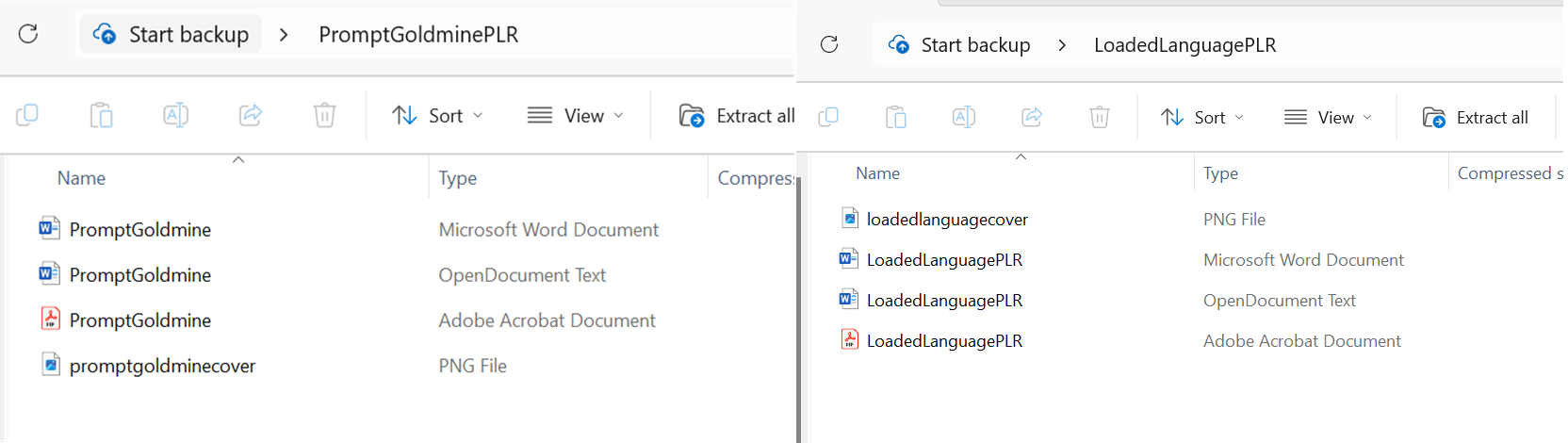
Task: Sort by Type column header in right window
Action: pos(1220,173)
